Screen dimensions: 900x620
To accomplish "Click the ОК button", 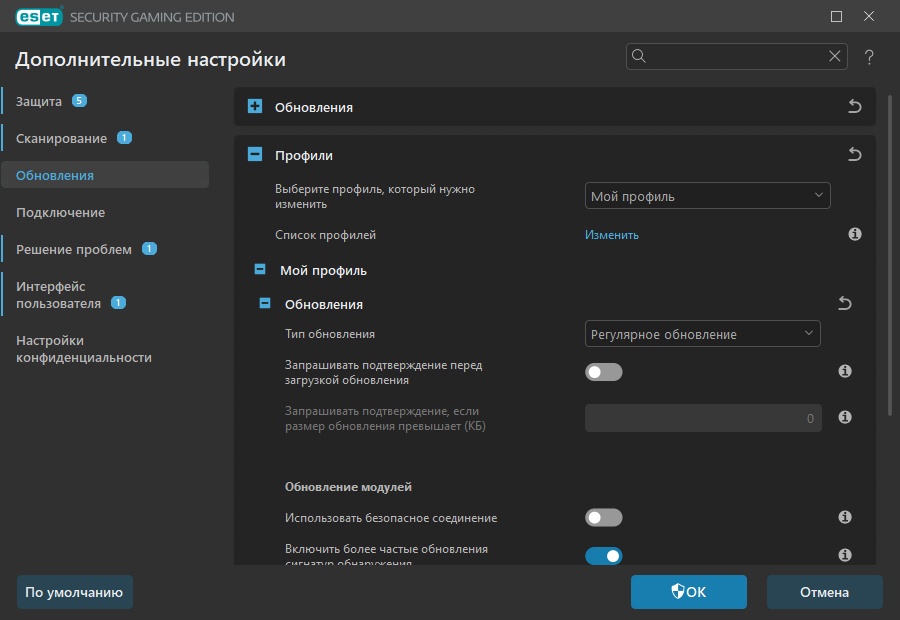I will click(x=689, y=592).
